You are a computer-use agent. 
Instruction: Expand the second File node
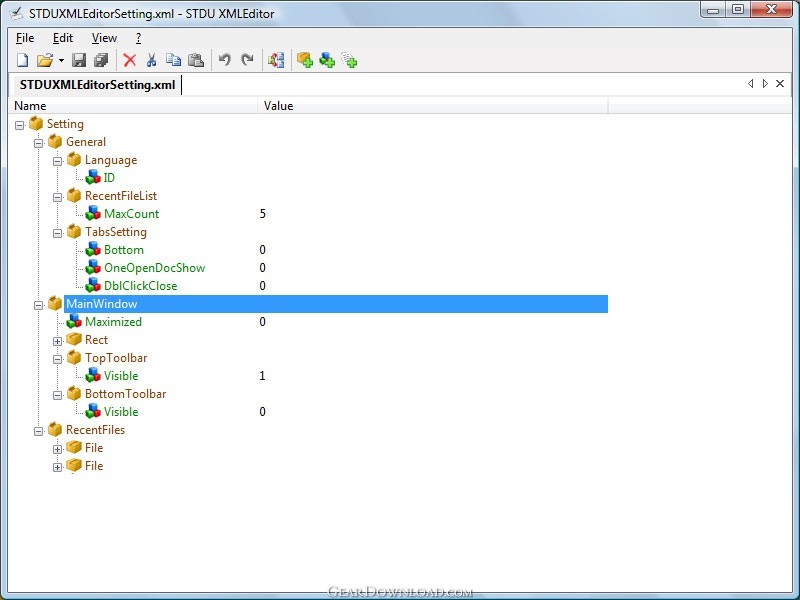point(57,467)
